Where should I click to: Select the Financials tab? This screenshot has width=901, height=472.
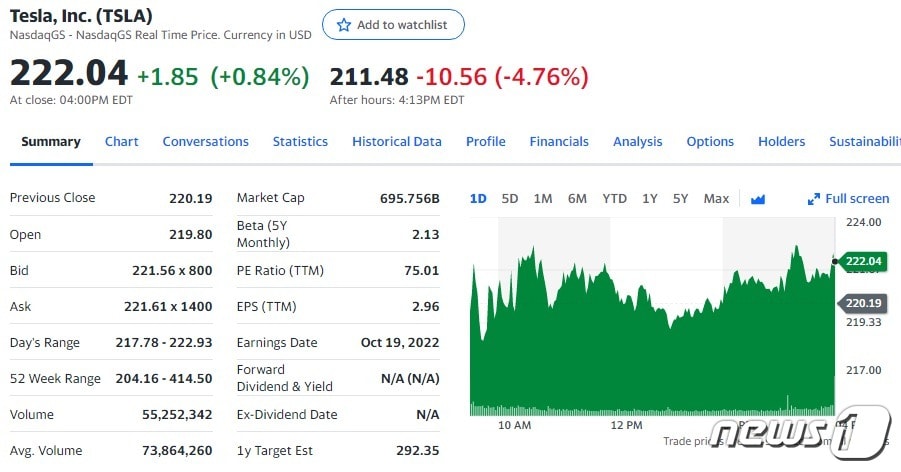coord(559,142)
